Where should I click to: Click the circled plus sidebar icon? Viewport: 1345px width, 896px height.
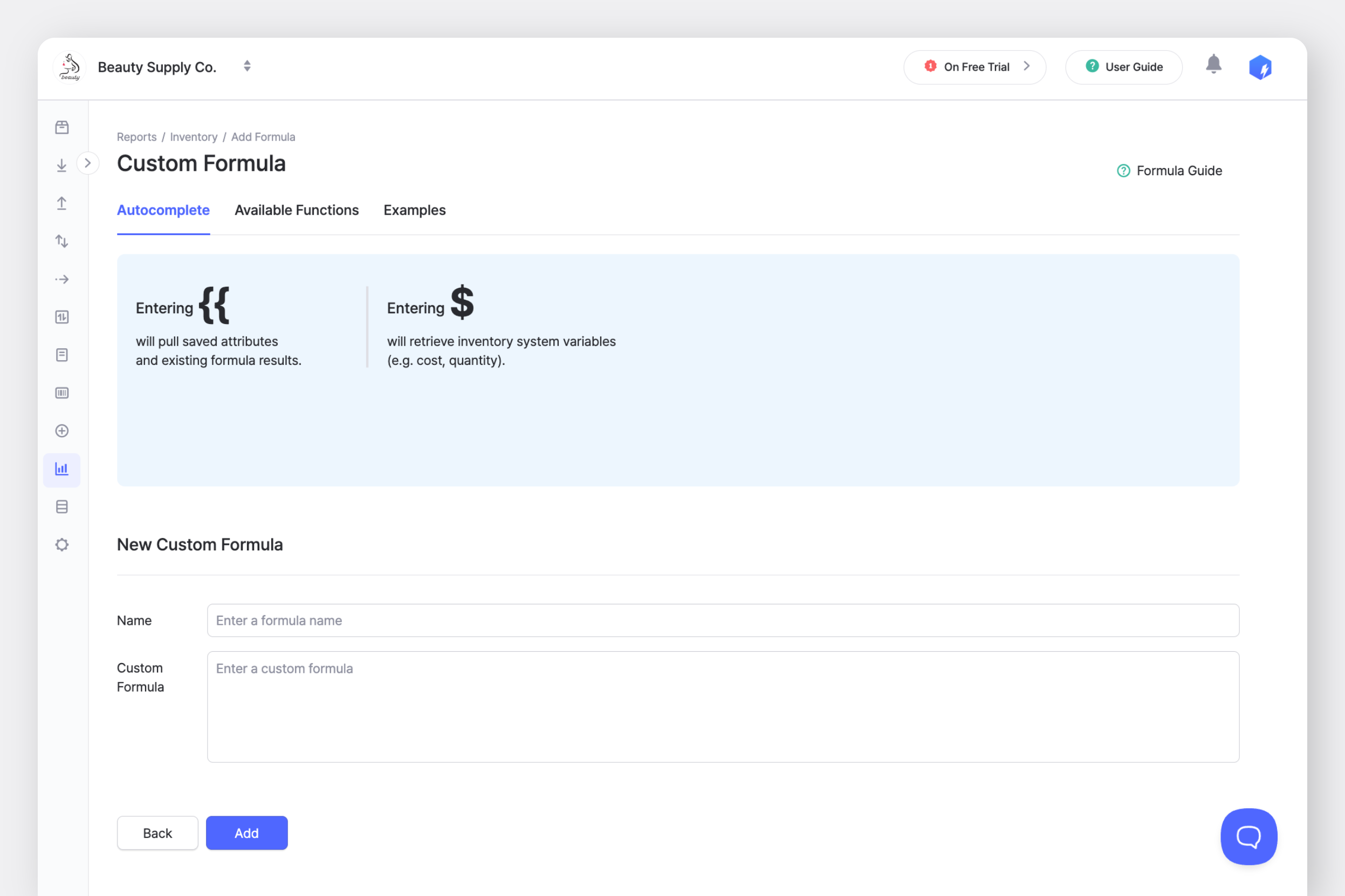[x=61, y=431]
